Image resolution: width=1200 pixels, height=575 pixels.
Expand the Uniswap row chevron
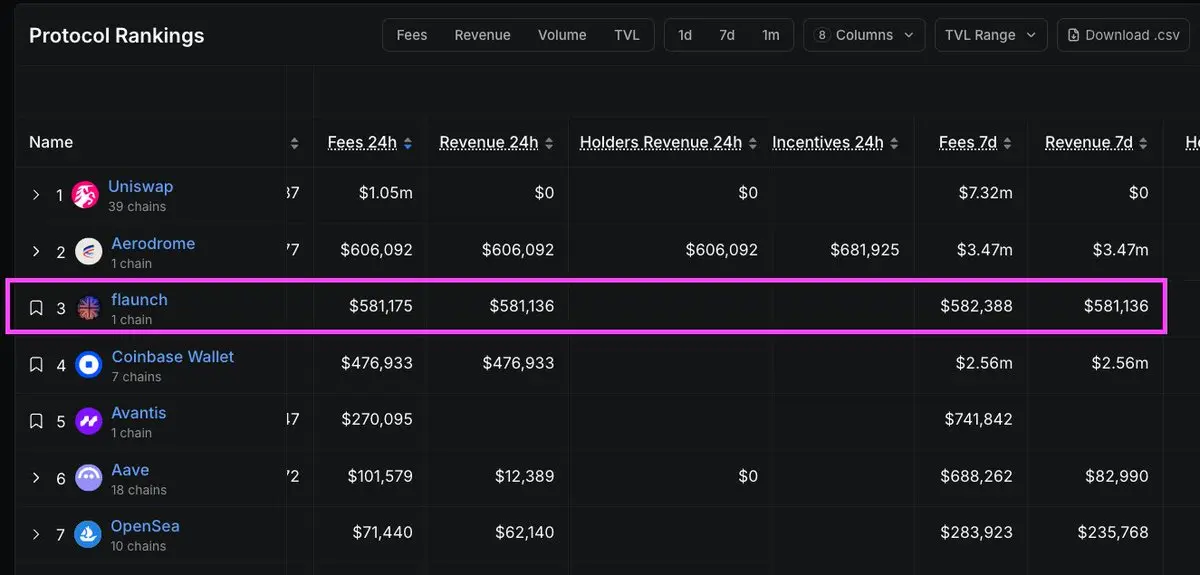(36, 195)
